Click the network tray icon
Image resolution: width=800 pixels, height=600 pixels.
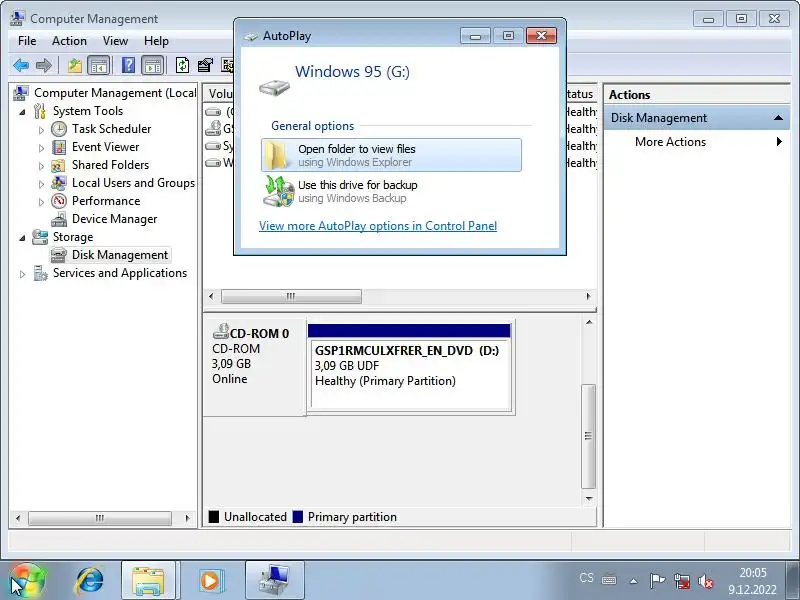682,581
